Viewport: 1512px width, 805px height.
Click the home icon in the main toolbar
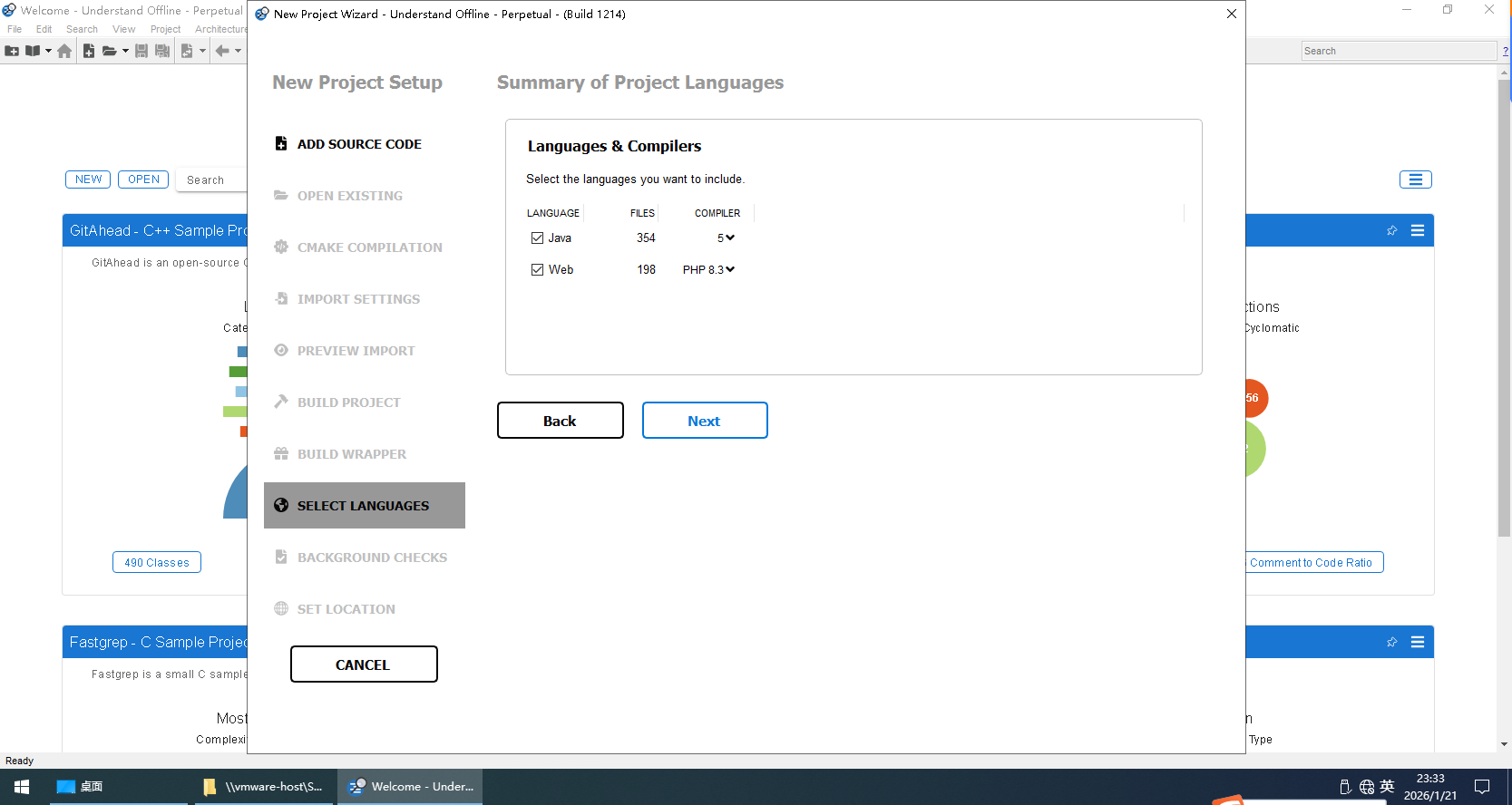tap(64, 51)
